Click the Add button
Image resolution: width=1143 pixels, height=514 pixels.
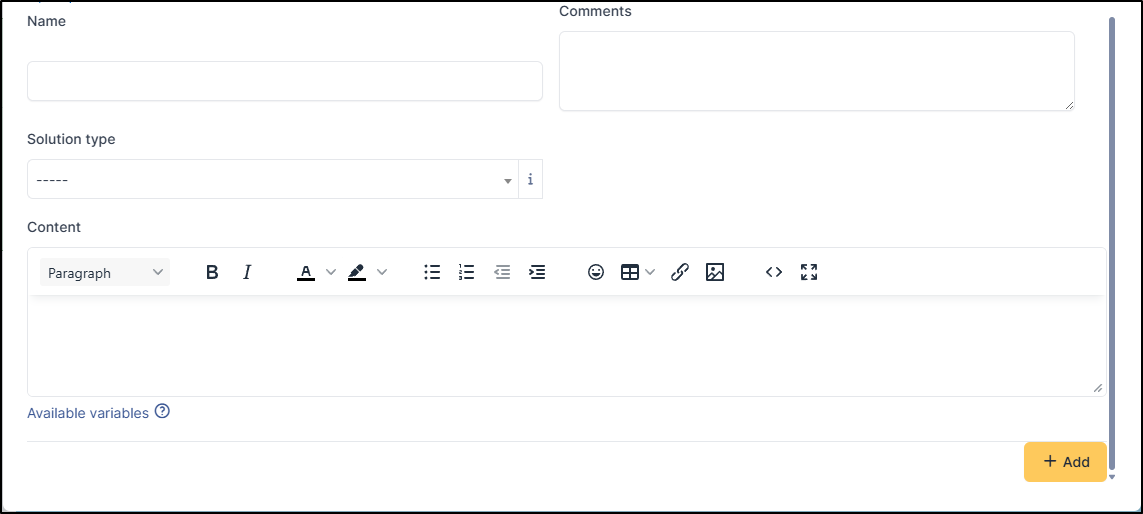tap(1065, 462)
